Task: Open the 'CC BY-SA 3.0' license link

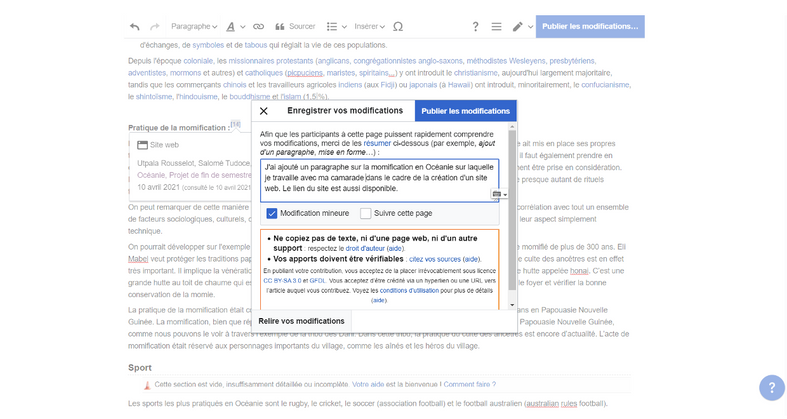Action: pos(282,281)
